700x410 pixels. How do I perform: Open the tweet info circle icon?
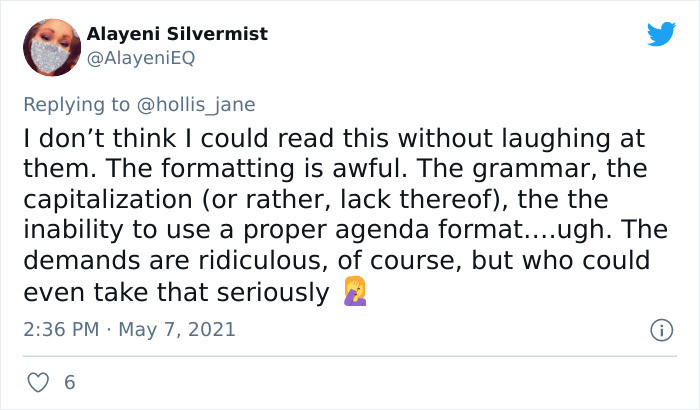tap(660, 329)
